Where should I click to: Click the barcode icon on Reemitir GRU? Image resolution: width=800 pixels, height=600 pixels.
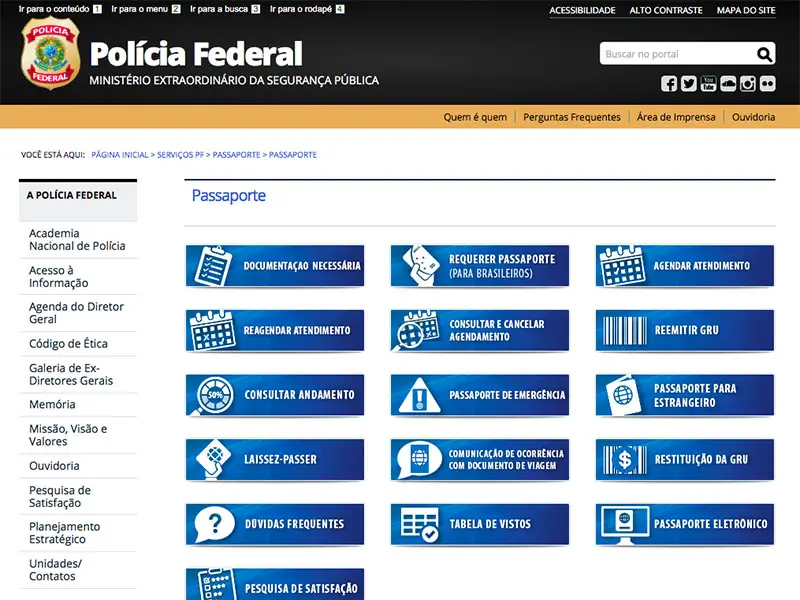point(624,331)
